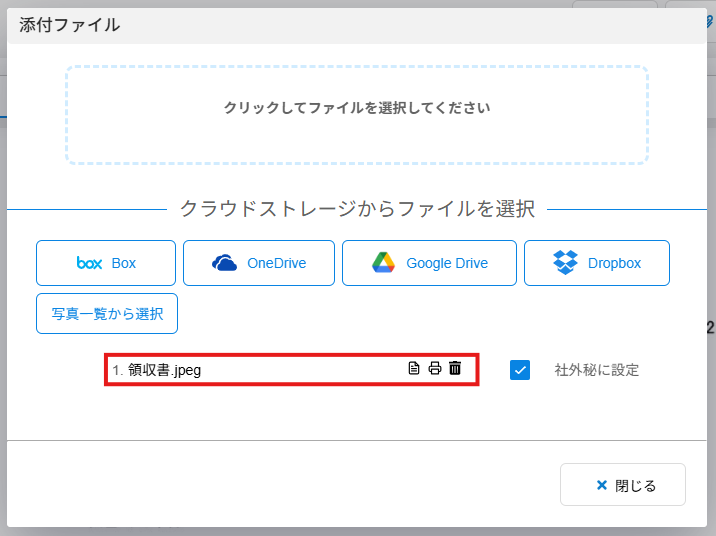Open the preview document icon for 領収書.jpeg
Image resolution: width=716 pixels, height=536 pixels.
pyautogui.click(x=414, y=368)
